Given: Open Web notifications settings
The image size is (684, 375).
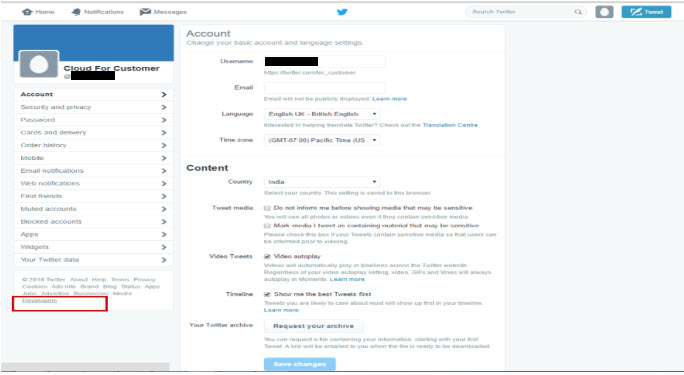Looking at the screenshot, I should point(93,183).
